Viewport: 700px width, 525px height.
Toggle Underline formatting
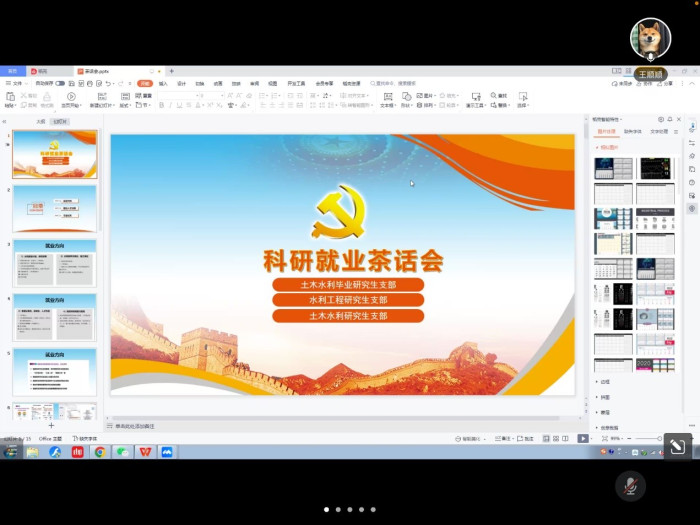pos(179,105)
